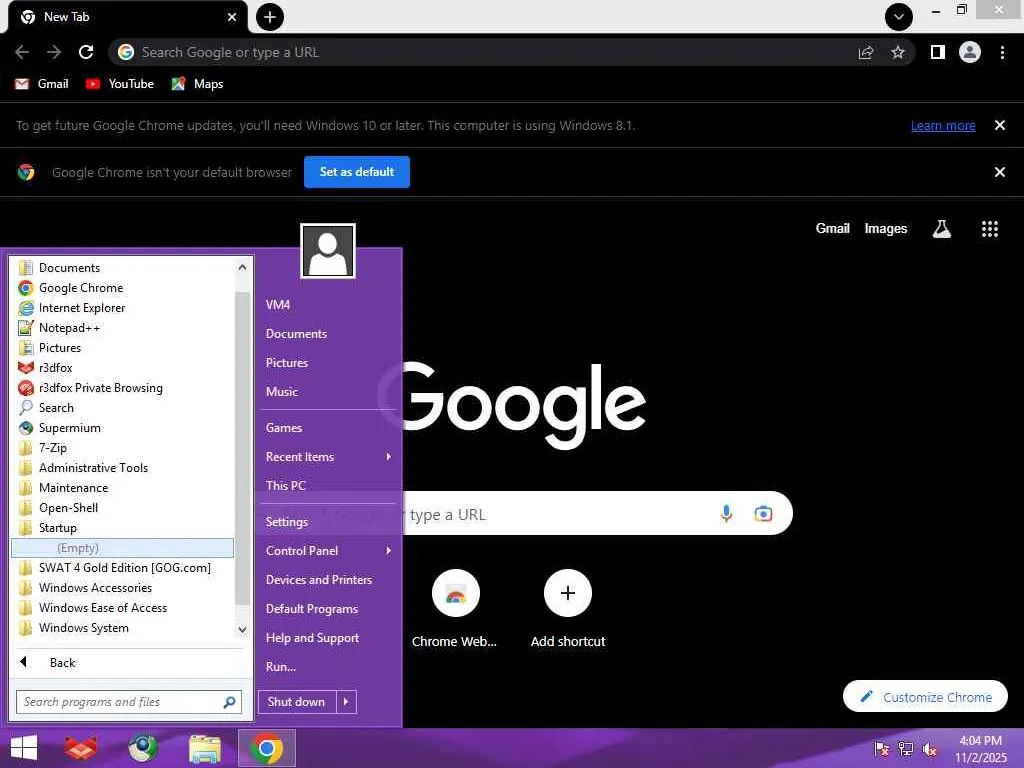The height and width of the screenshot is (768, 1024).
Task: Open Chrome side panel icon
Action: 938,52
